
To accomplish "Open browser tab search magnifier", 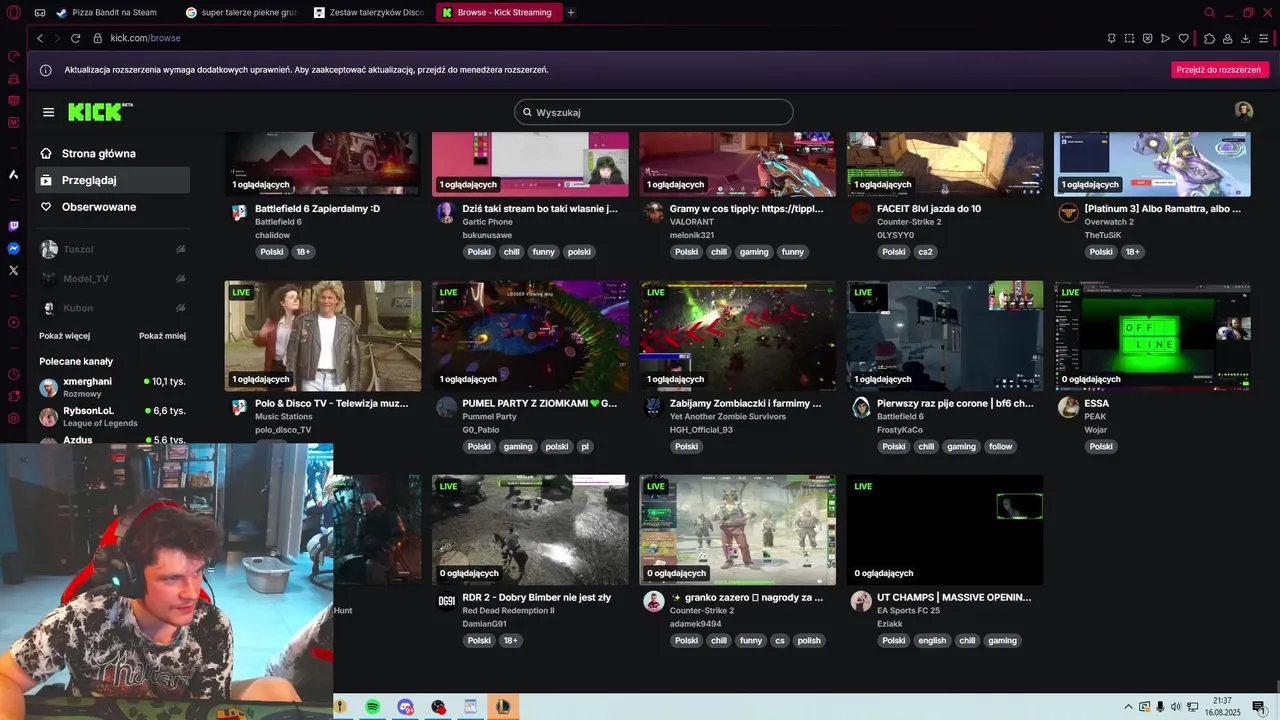I will point(1209,13).
